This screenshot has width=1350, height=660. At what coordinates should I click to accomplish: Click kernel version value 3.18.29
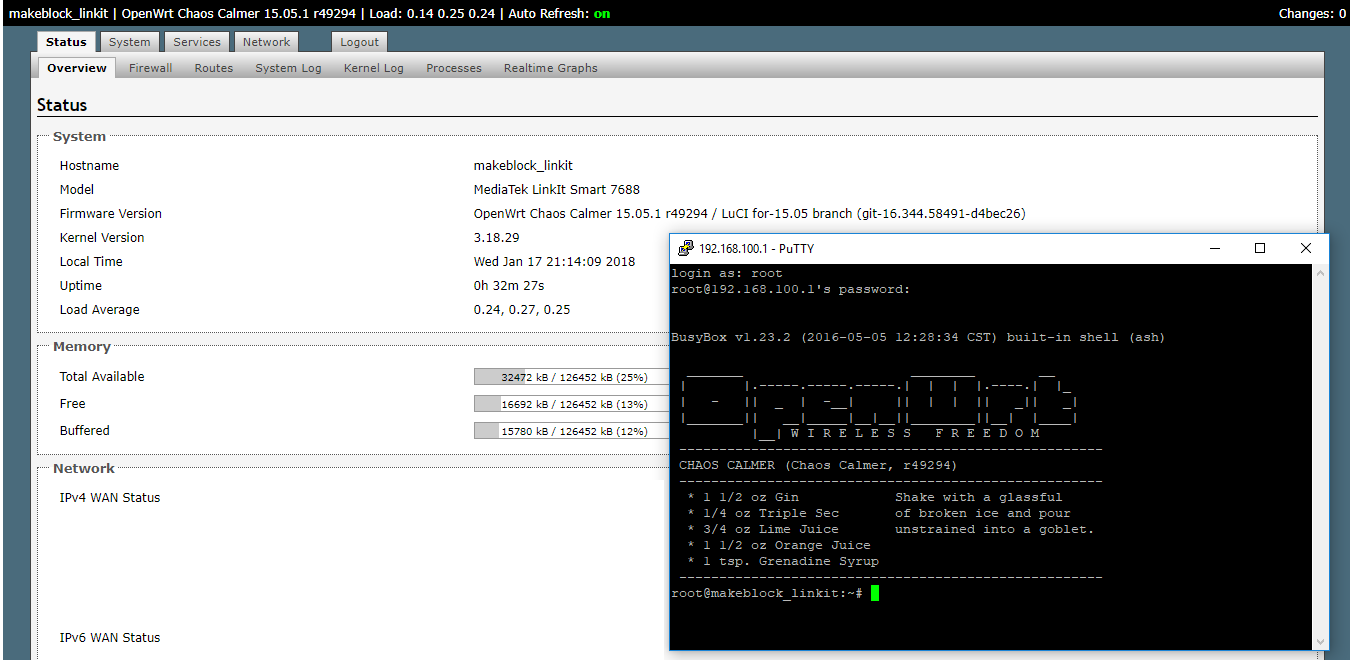[497, 238]
